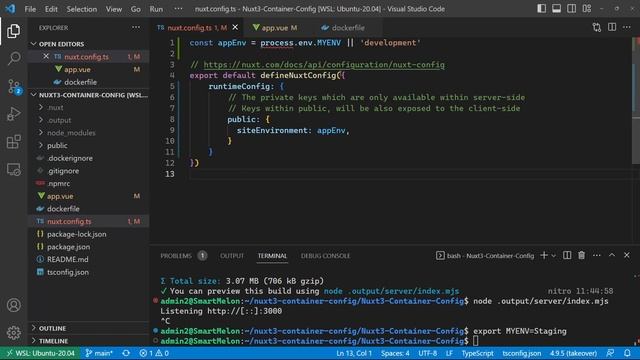Close the nuxt.config.ts tab
Image resolution: width=640 pixels, height=360 pixels.
pos(235,27)
